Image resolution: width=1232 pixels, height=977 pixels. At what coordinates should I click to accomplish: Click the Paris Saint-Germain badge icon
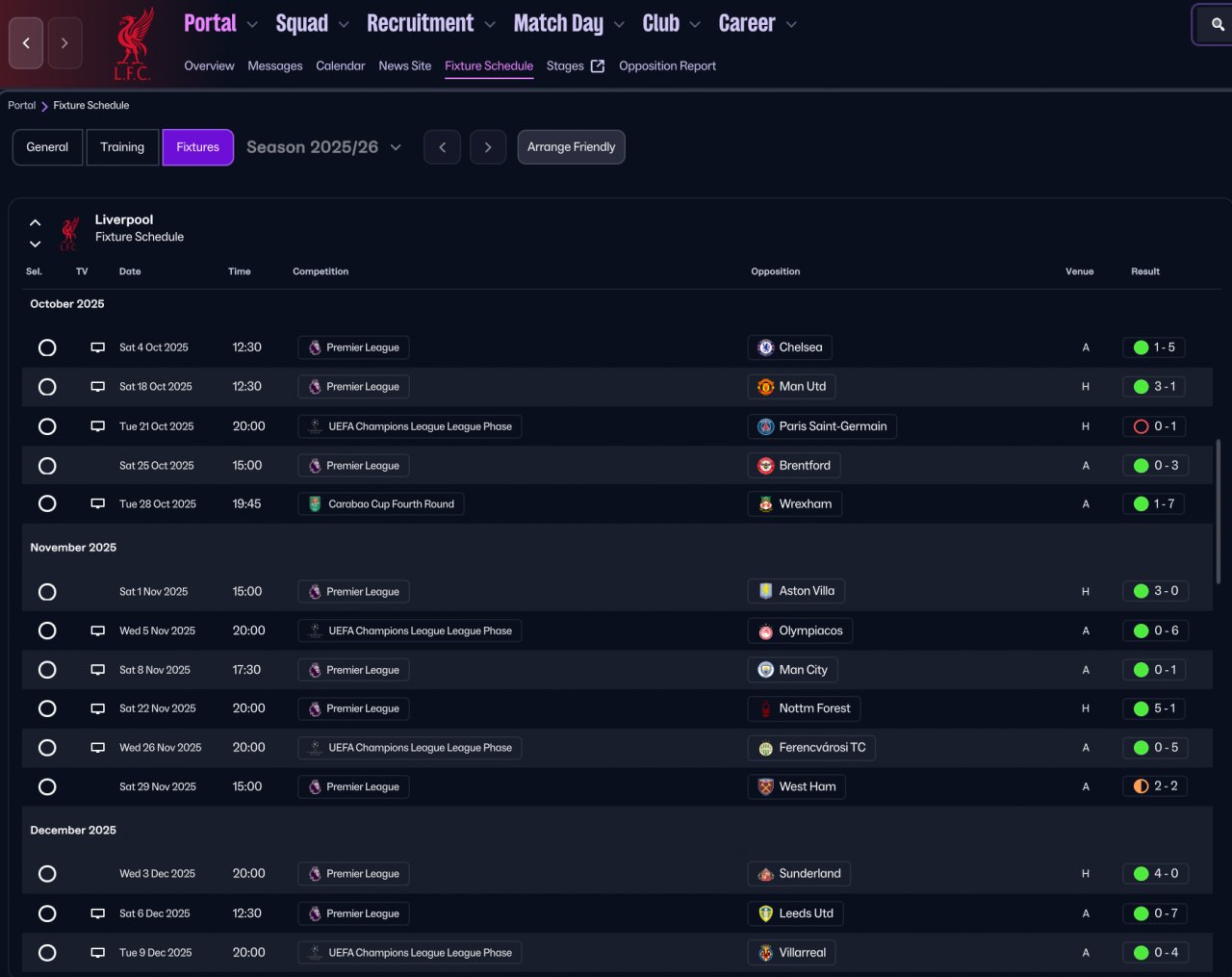(766, 426)
